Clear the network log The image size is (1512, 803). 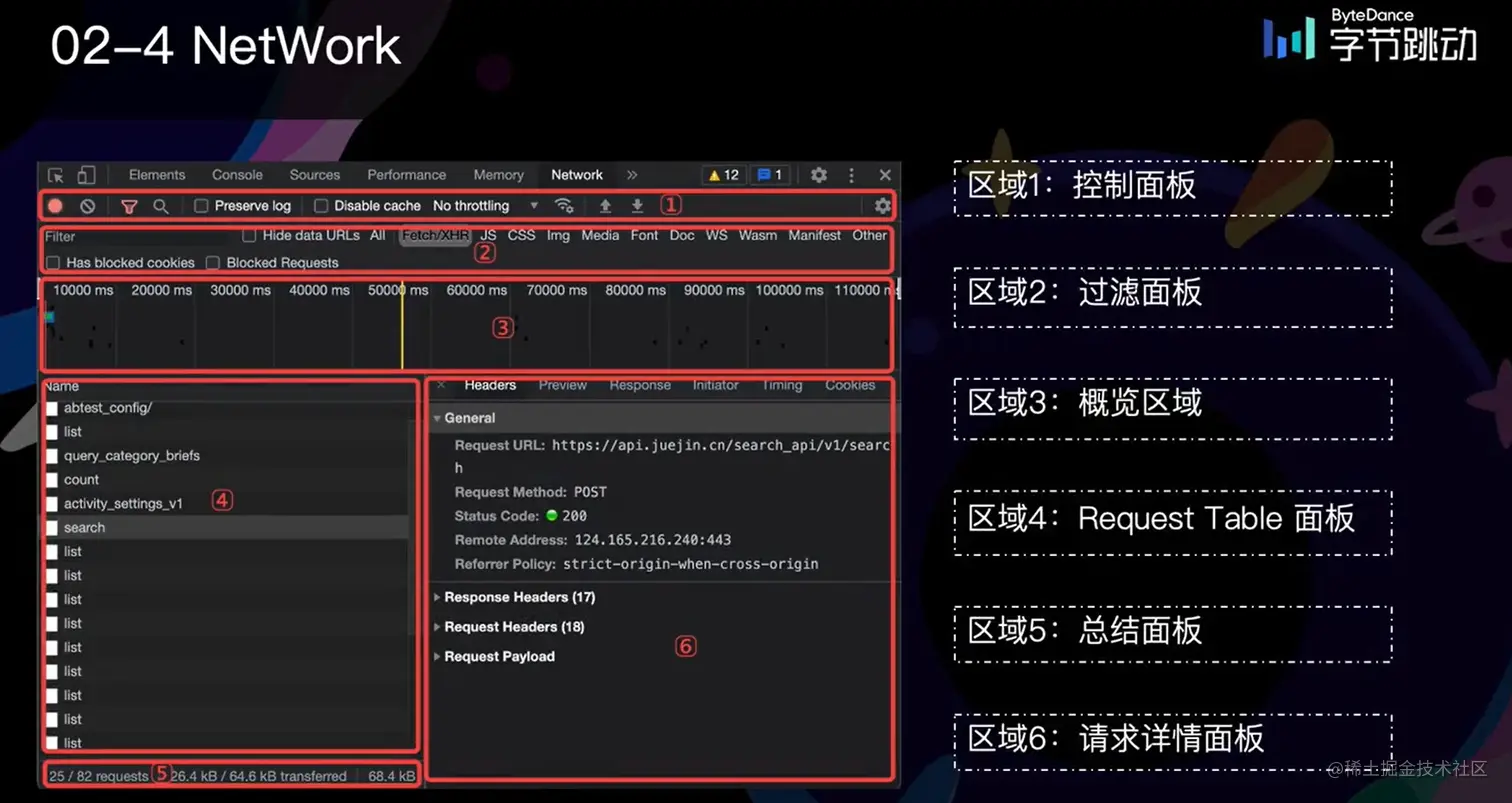[88, 206]
